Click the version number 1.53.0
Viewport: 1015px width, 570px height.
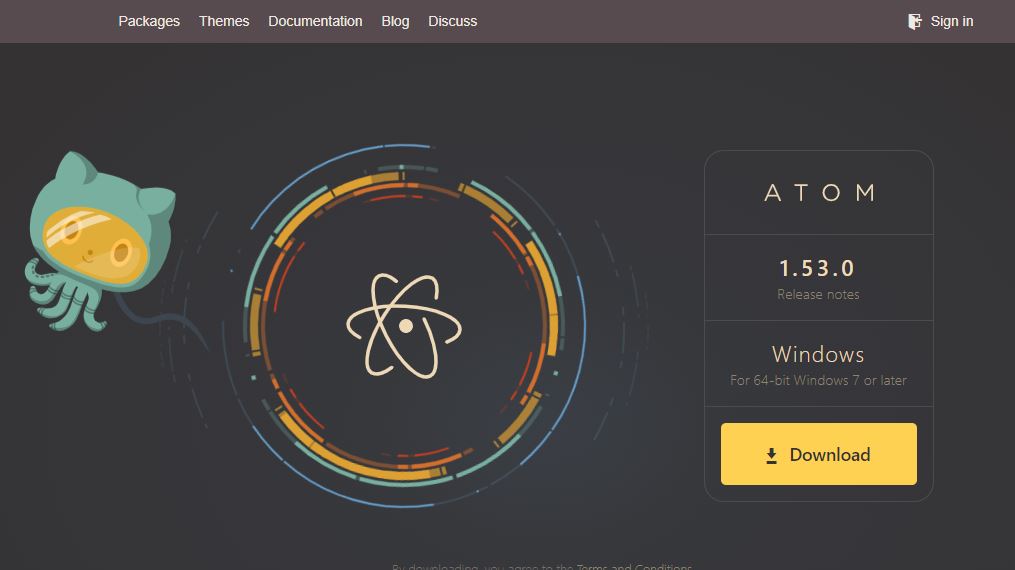[x=817, y=268]
